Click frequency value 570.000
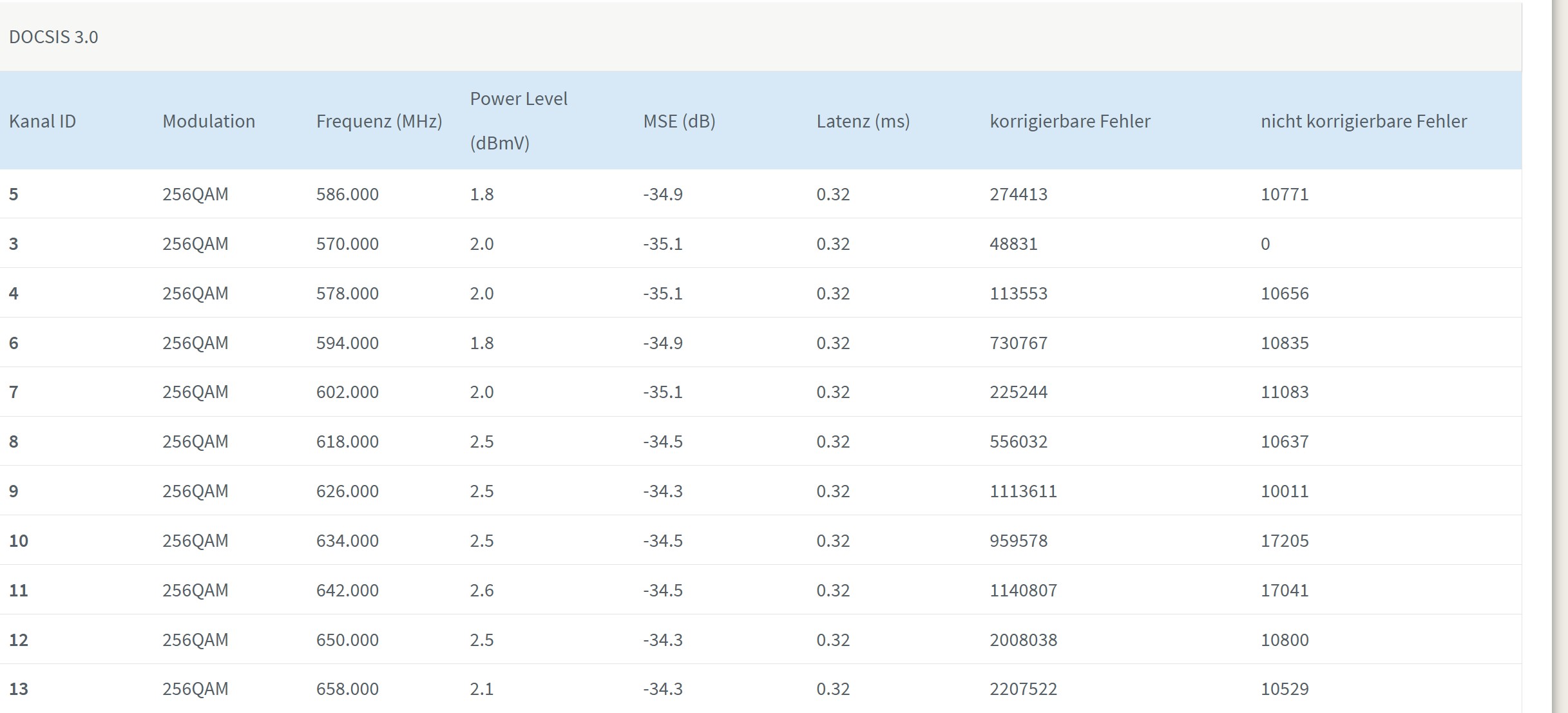Screen dimensions: 1568x713 pos(347,243)
